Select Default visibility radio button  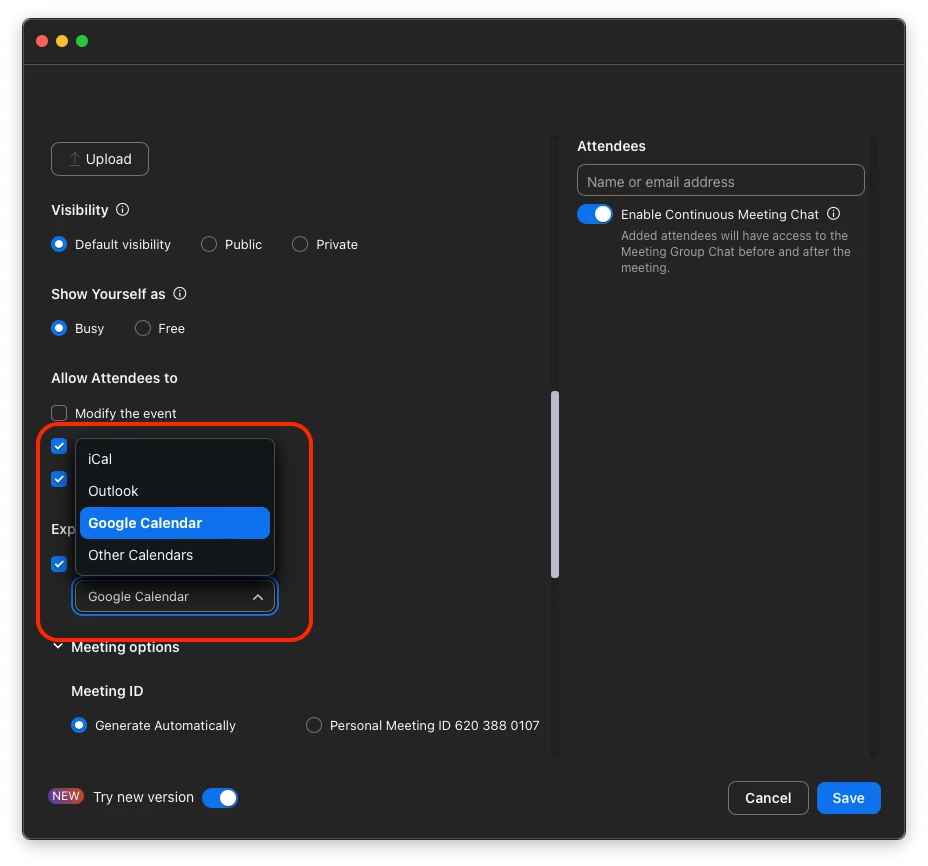pos(59,244)
